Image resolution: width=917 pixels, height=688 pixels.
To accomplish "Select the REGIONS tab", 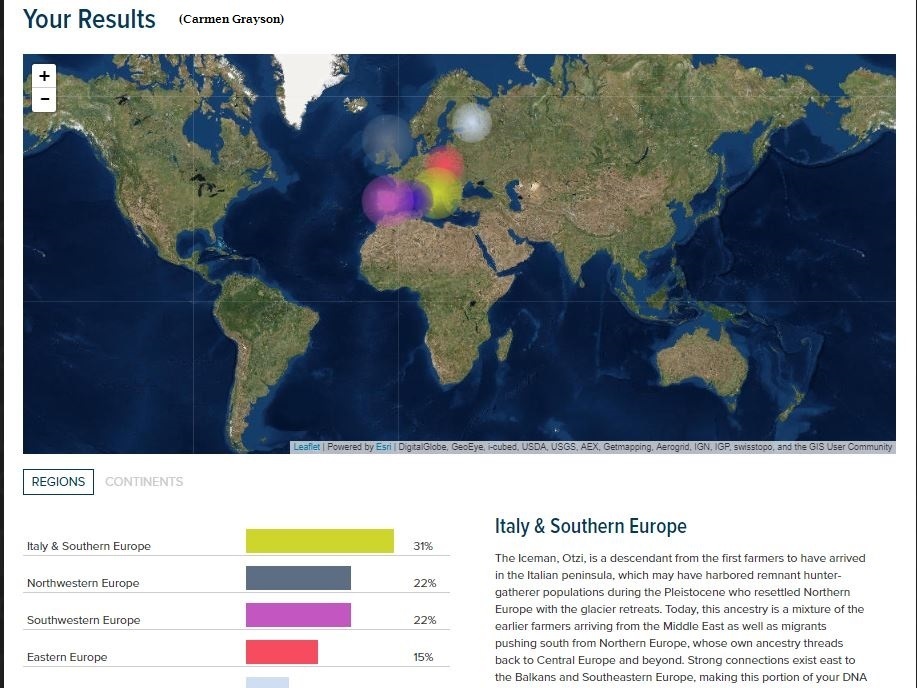I will click(x=58, y=481).
